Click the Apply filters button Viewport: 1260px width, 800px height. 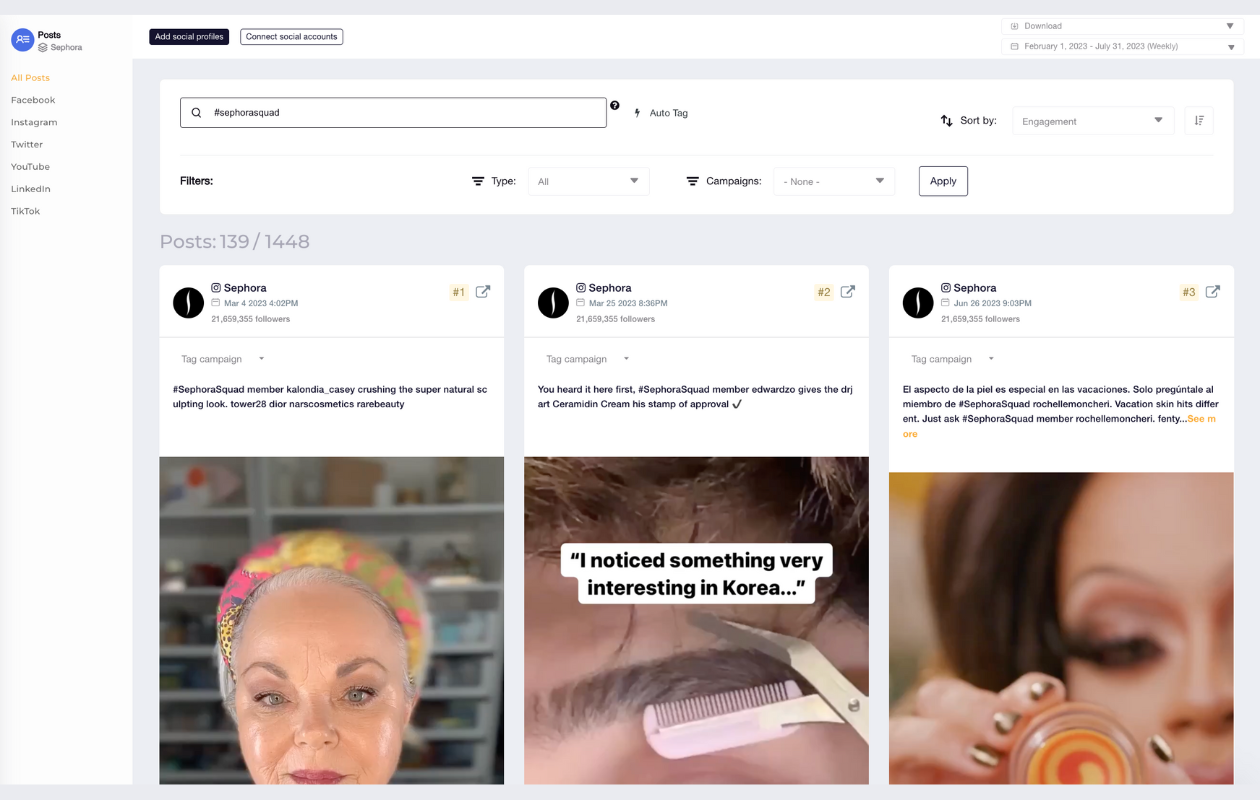tap(943, 181)
